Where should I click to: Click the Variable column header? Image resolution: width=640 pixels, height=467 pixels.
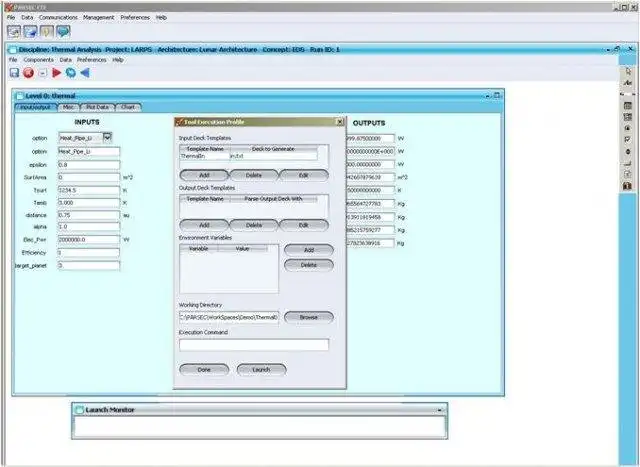199,249
